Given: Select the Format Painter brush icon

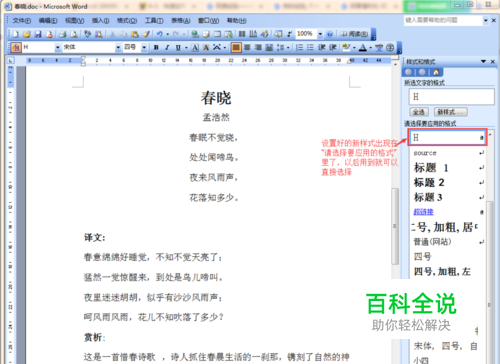Looking at the screenshot, I should coord(146,34).
